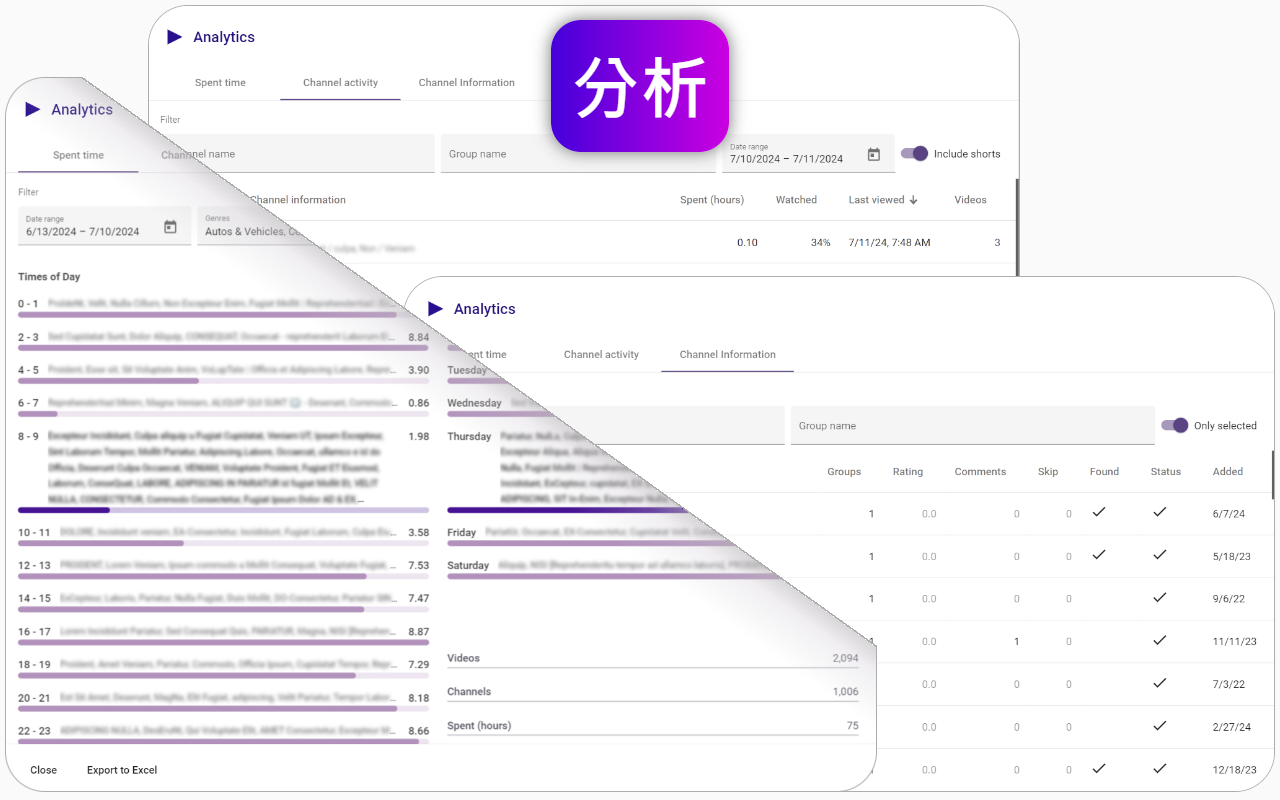Click the Analytics play triangle logo

pyautogui.click(x=175, y=37)
